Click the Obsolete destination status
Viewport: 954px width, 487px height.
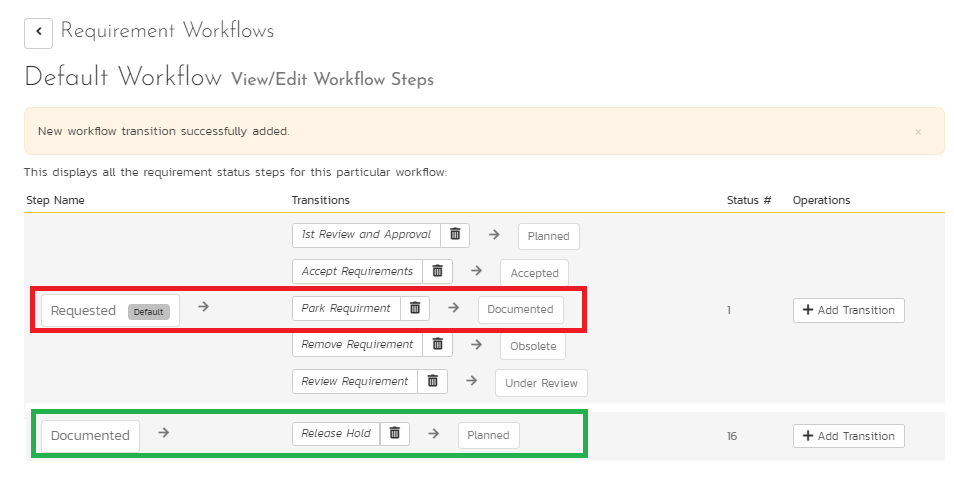click(x=533, y=346)
